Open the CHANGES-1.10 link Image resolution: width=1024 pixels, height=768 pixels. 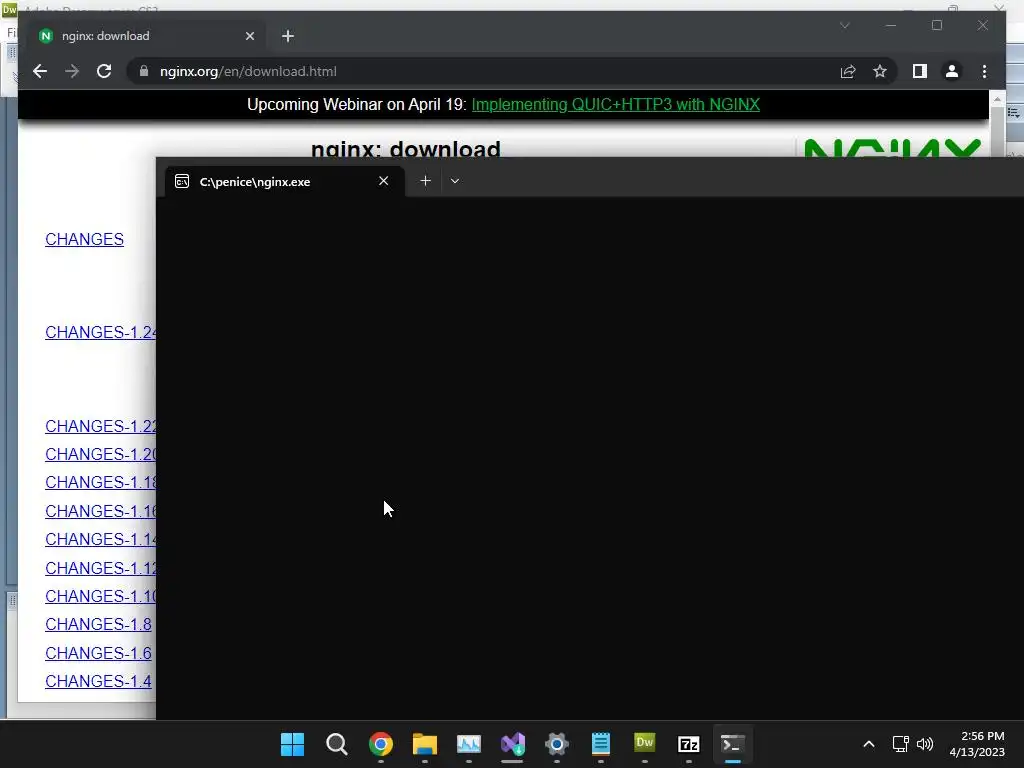(101, 596)
